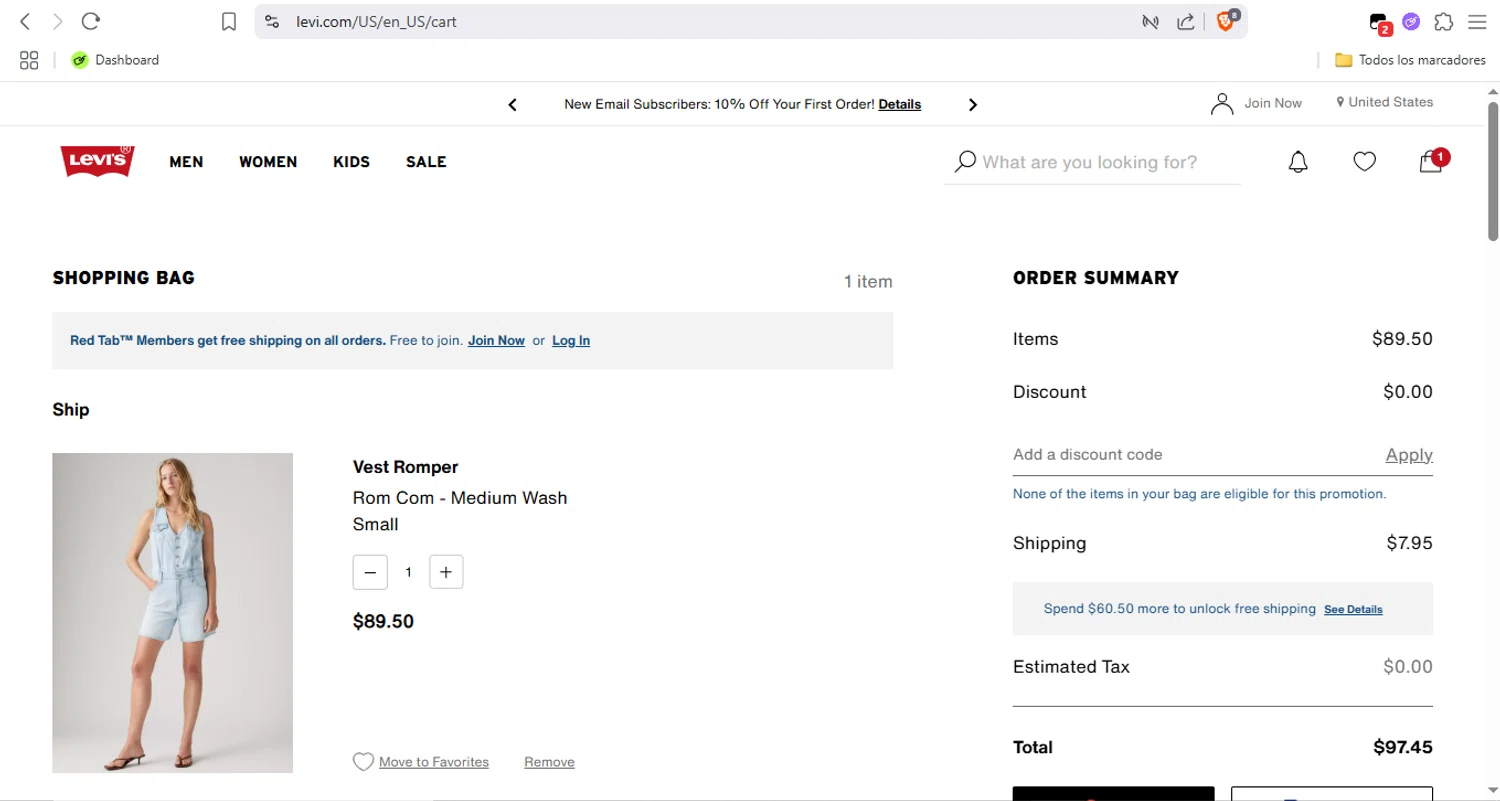
Task: Change the United States location
Action: (1384, 102)
